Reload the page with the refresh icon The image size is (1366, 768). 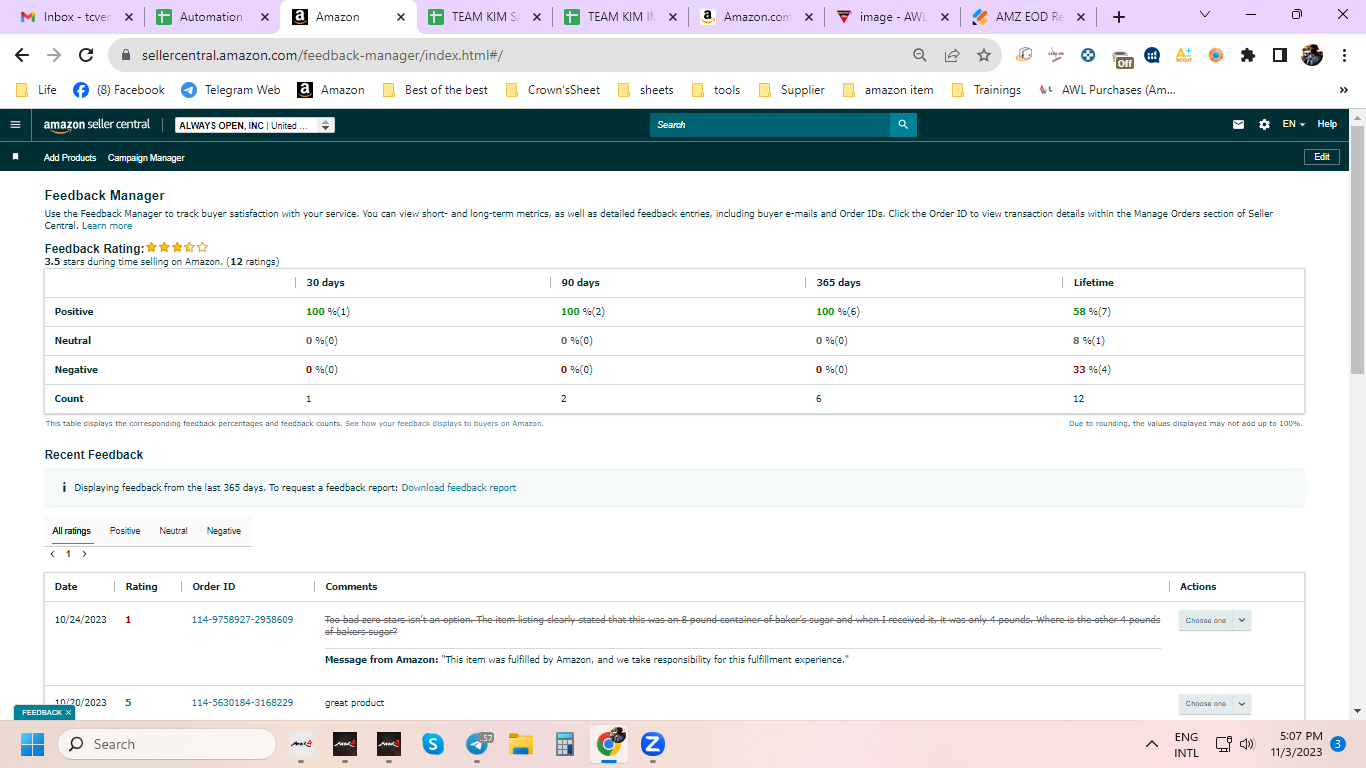86,55
